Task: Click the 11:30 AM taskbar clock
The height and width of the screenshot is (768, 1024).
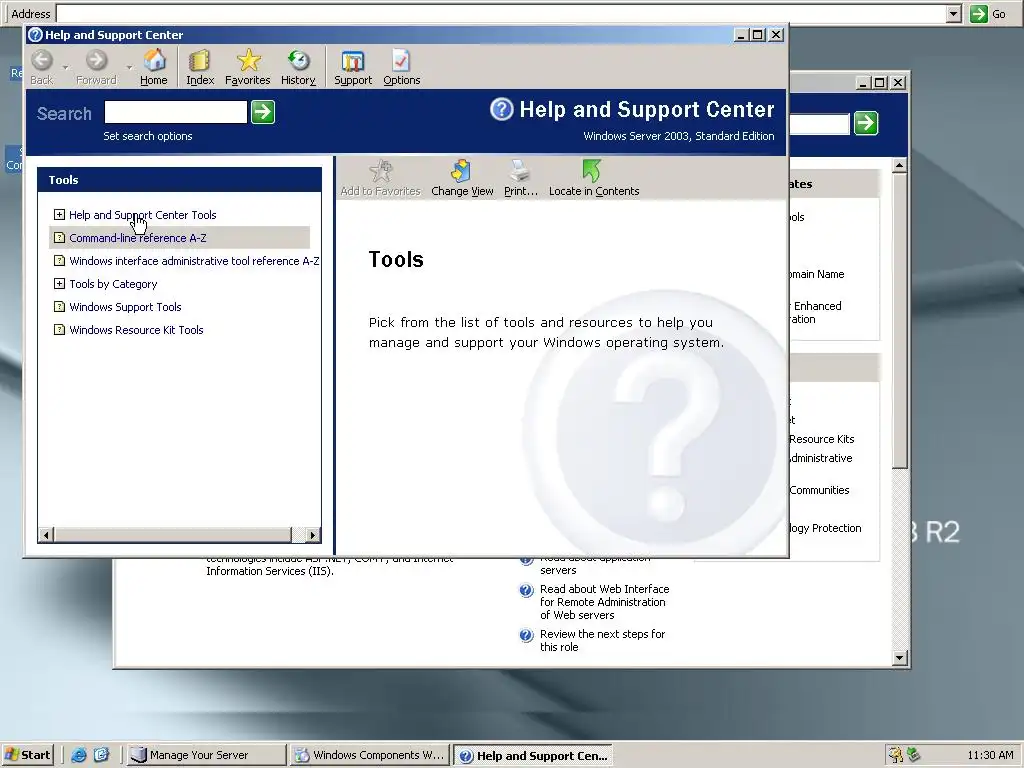Action: pyautogui.click(x=990, y=755)
